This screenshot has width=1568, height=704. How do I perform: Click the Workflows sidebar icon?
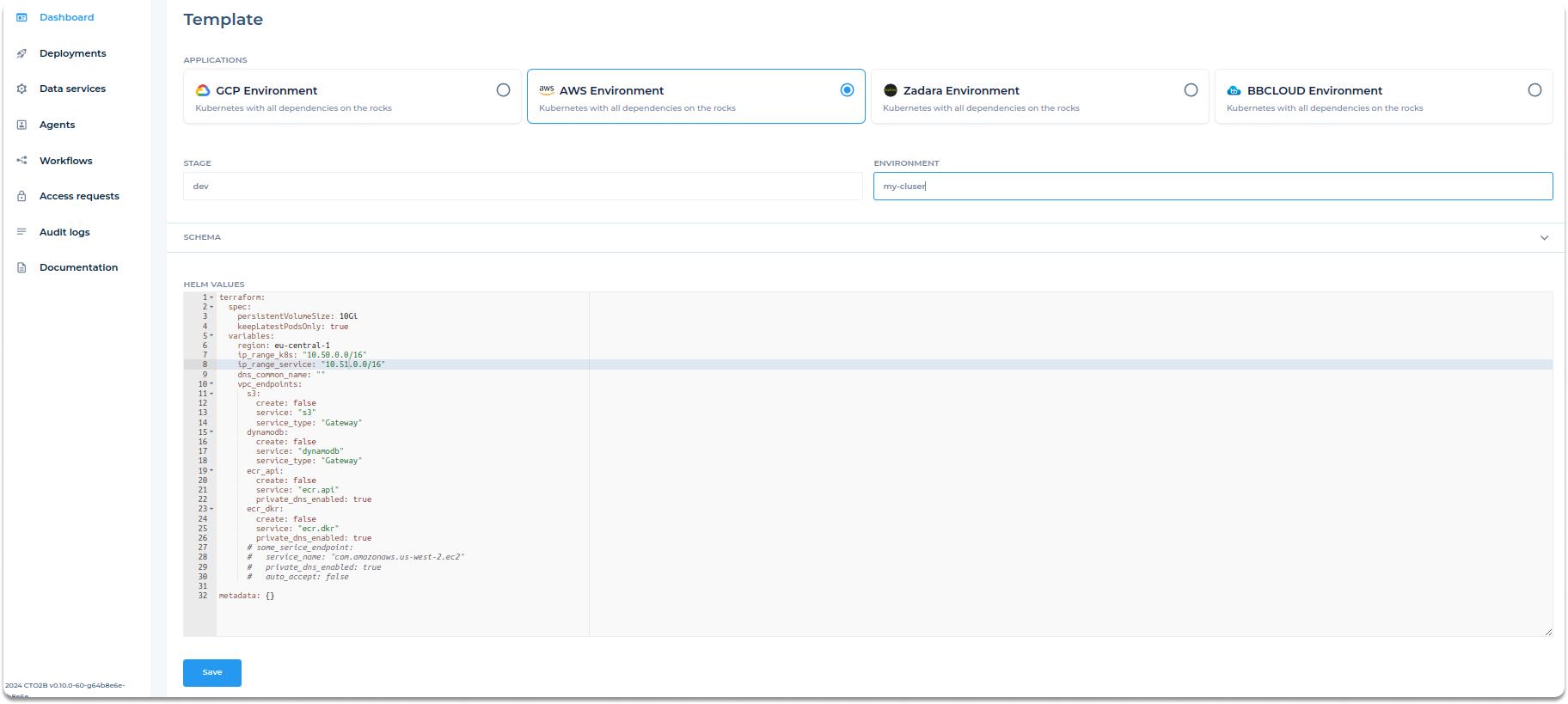21,161
